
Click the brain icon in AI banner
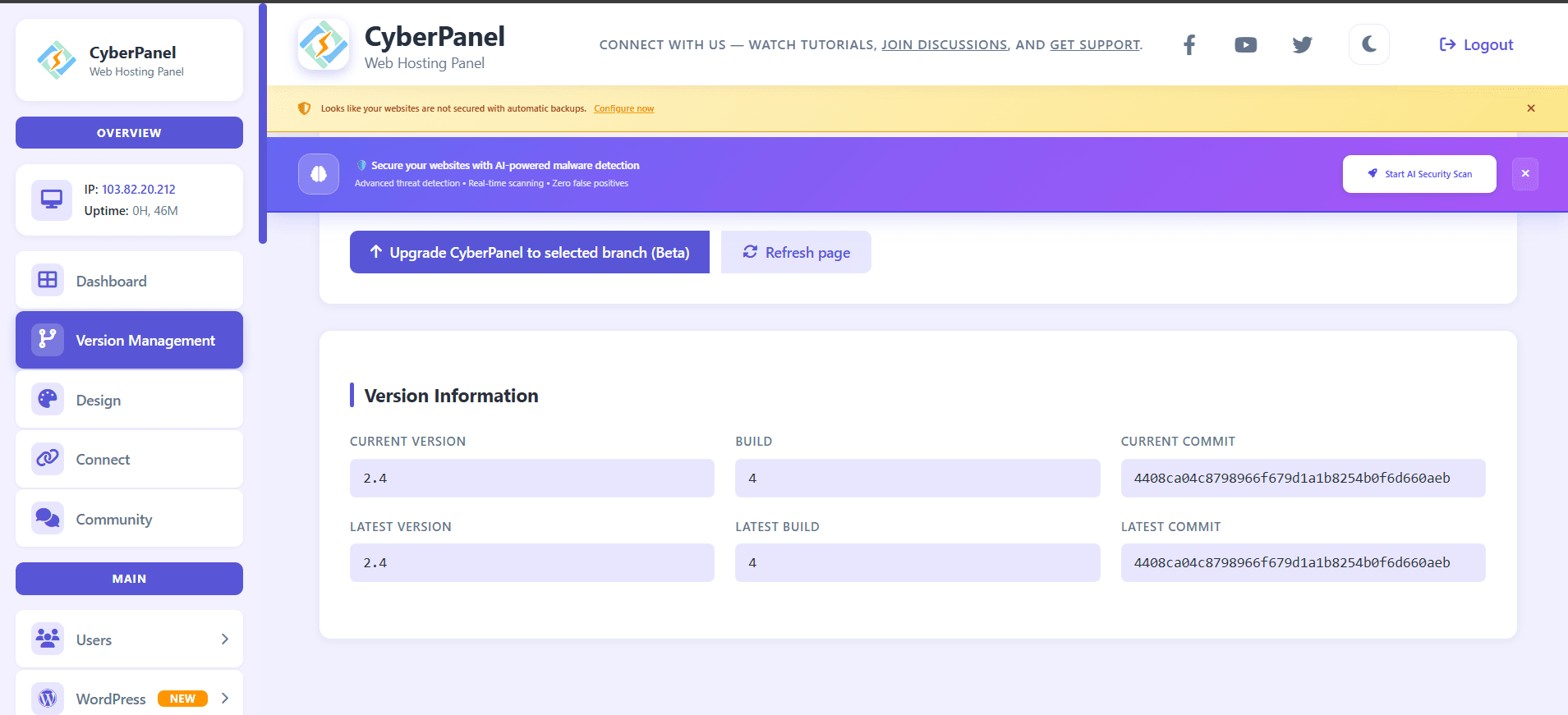[319, 174]
